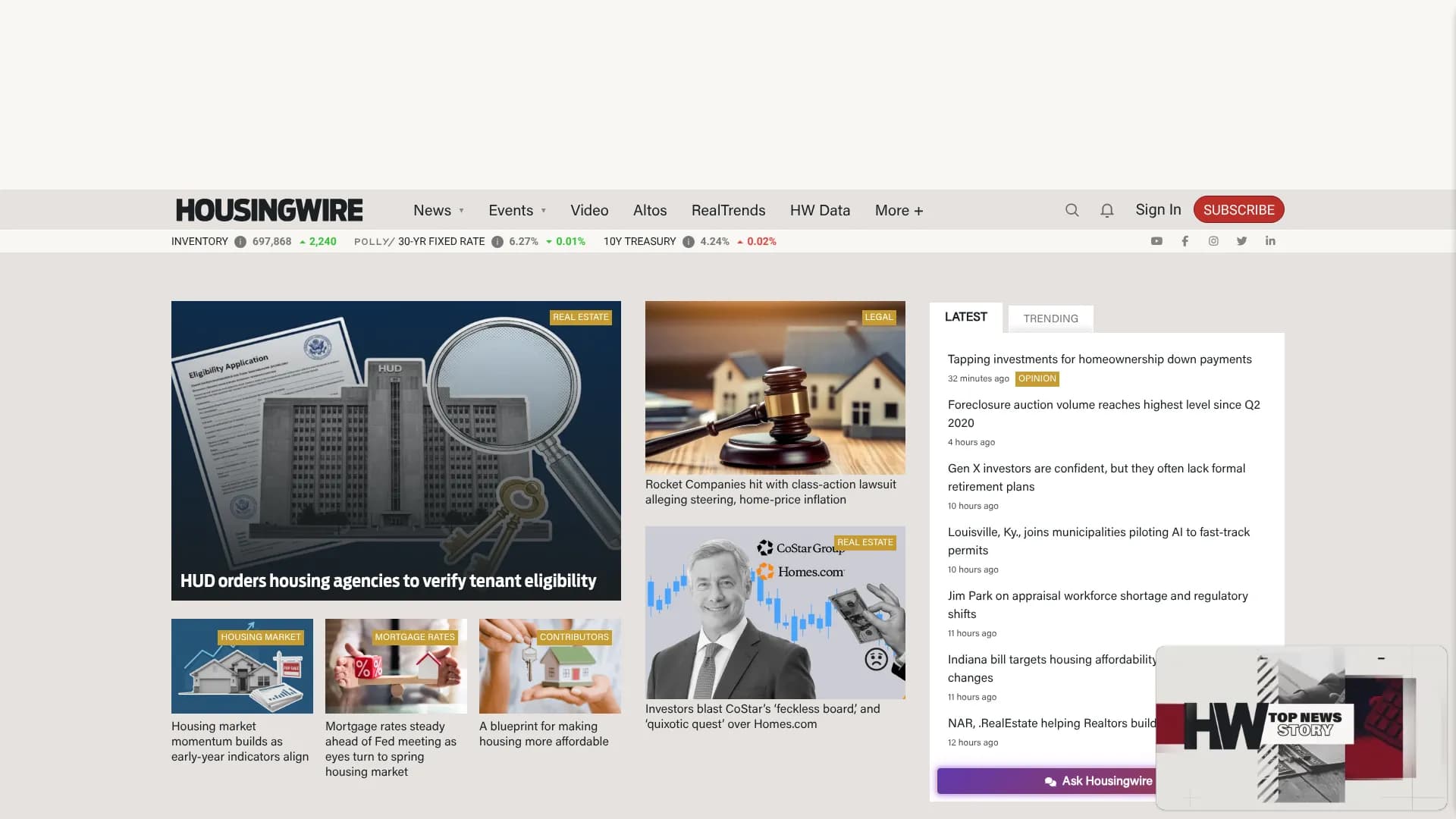
Task: Show info for 30-YR Fixed Rate
Action: [497, 242]
